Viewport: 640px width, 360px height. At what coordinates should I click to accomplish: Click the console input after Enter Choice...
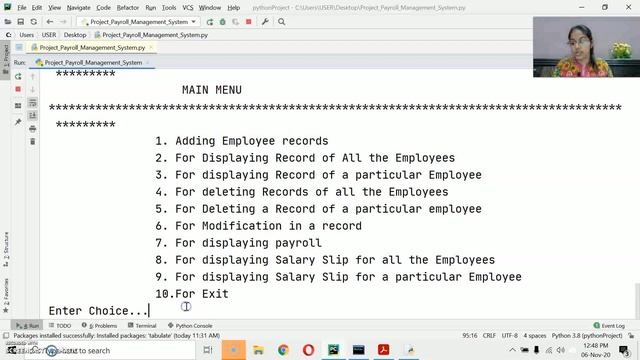coord(150,311)
